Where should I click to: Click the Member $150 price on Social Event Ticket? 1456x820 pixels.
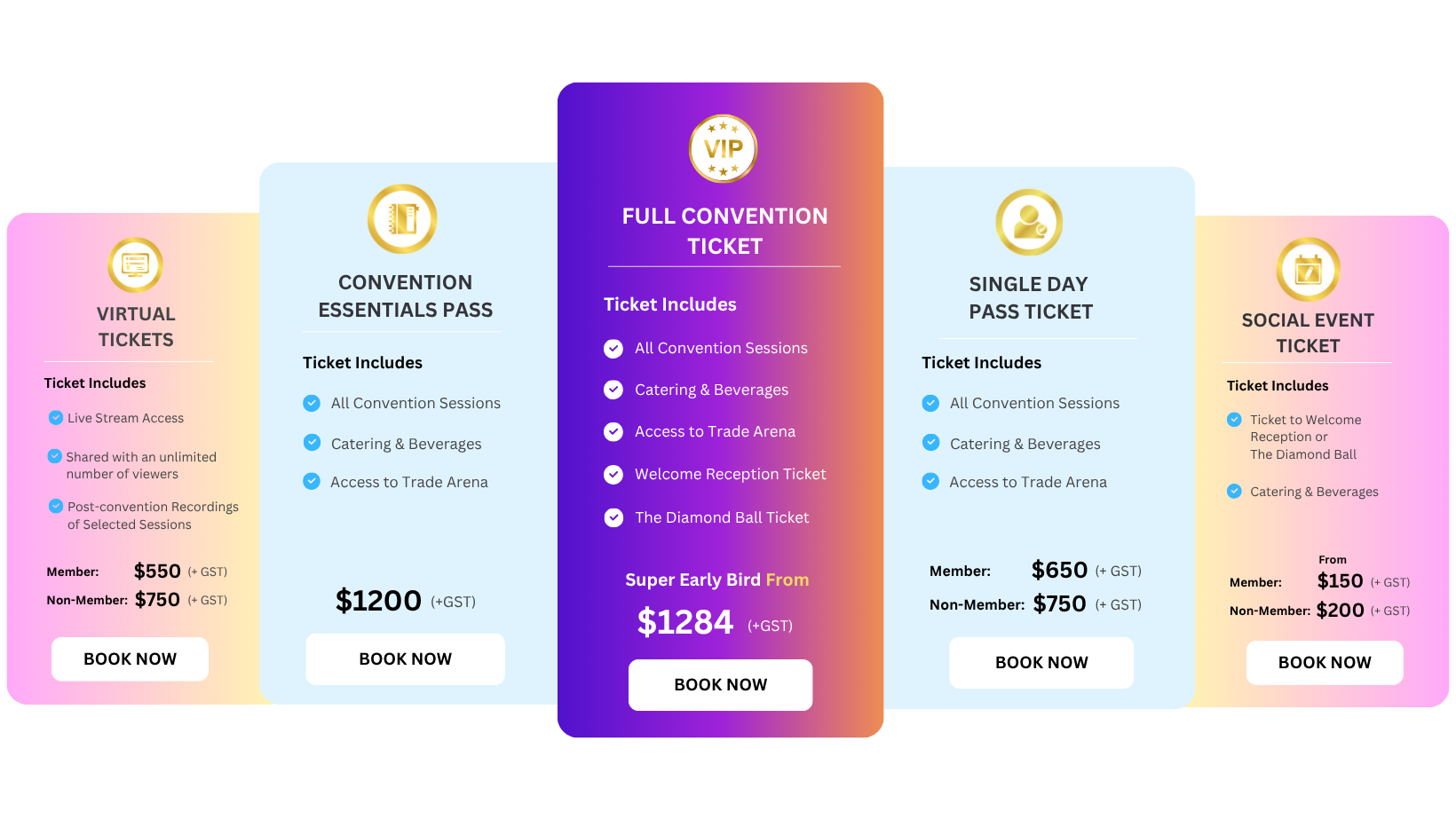click(1340, 580)
